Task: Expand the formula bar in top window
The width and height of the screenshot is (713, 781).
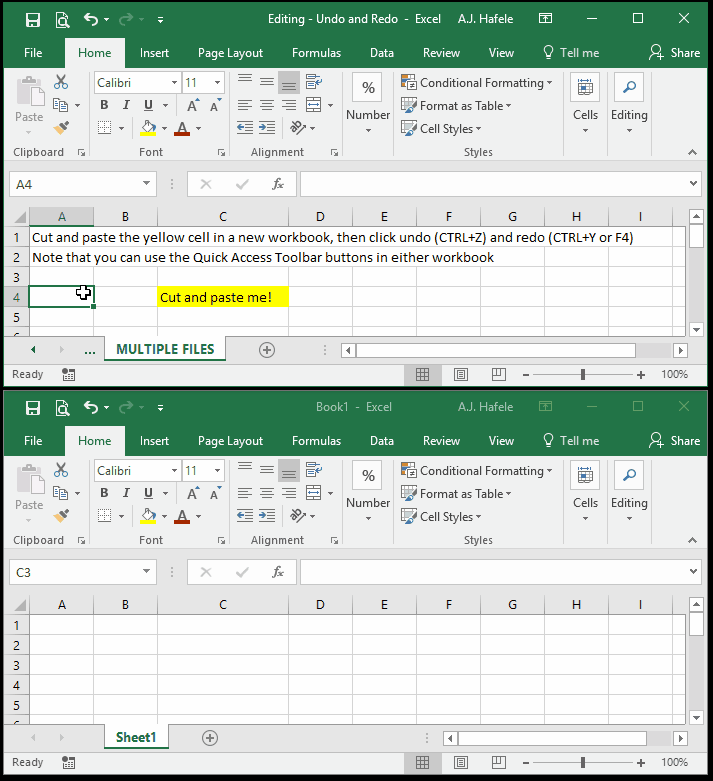Action: pos(693,184)
